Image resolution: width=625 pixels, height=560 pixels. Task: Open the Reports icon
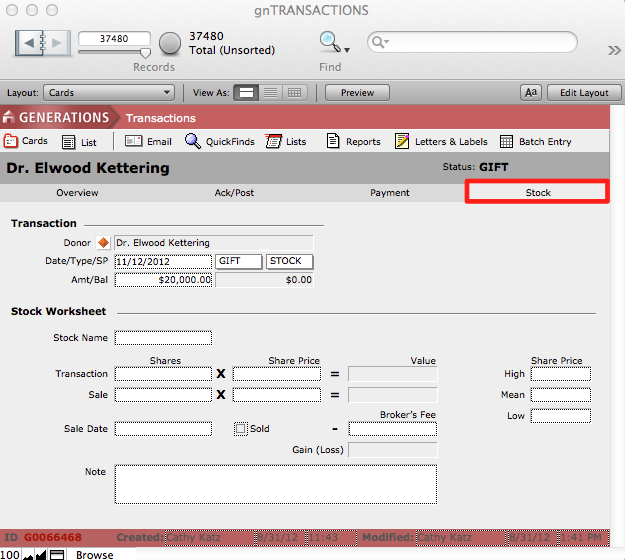(x=333, y=142)
